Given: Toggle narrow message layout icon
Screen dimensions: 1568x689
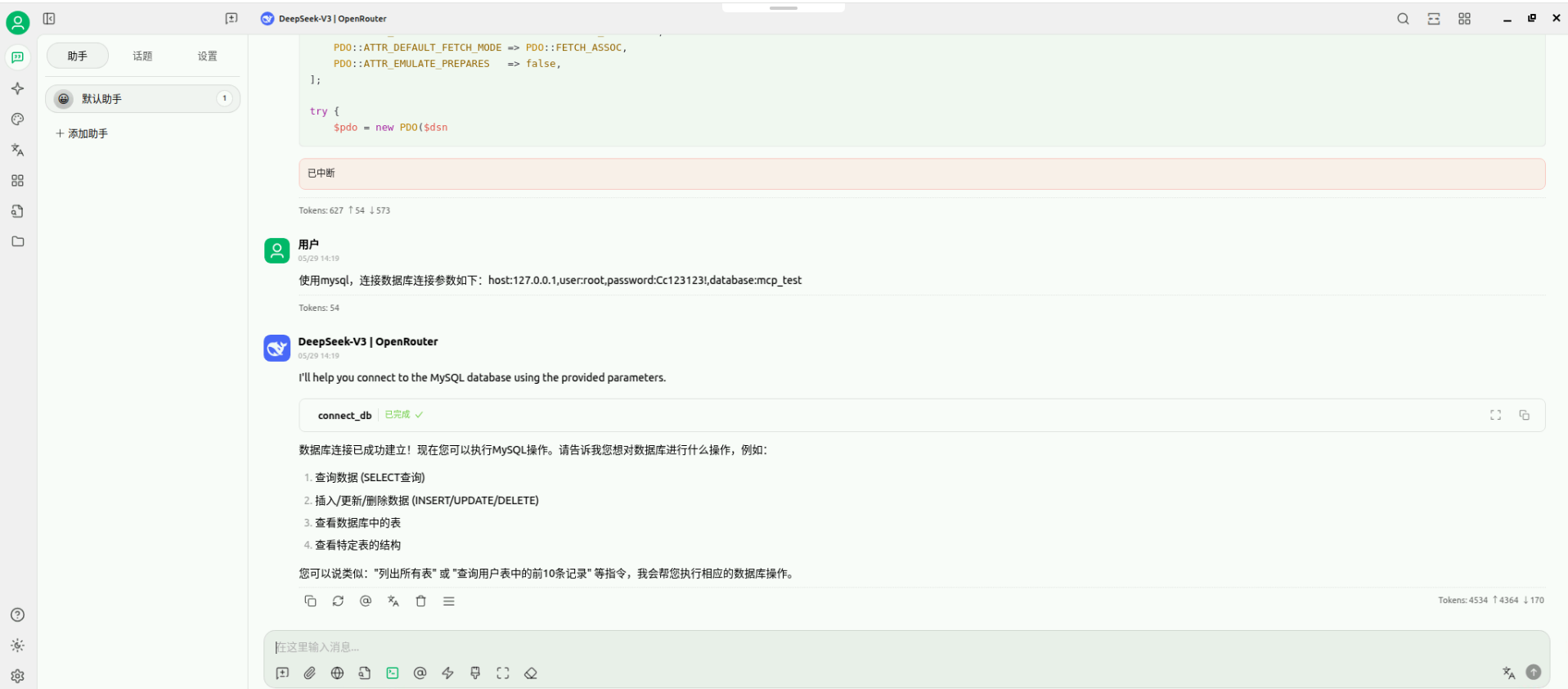Looking at the screenshot, I should [x=1434, y=19].
